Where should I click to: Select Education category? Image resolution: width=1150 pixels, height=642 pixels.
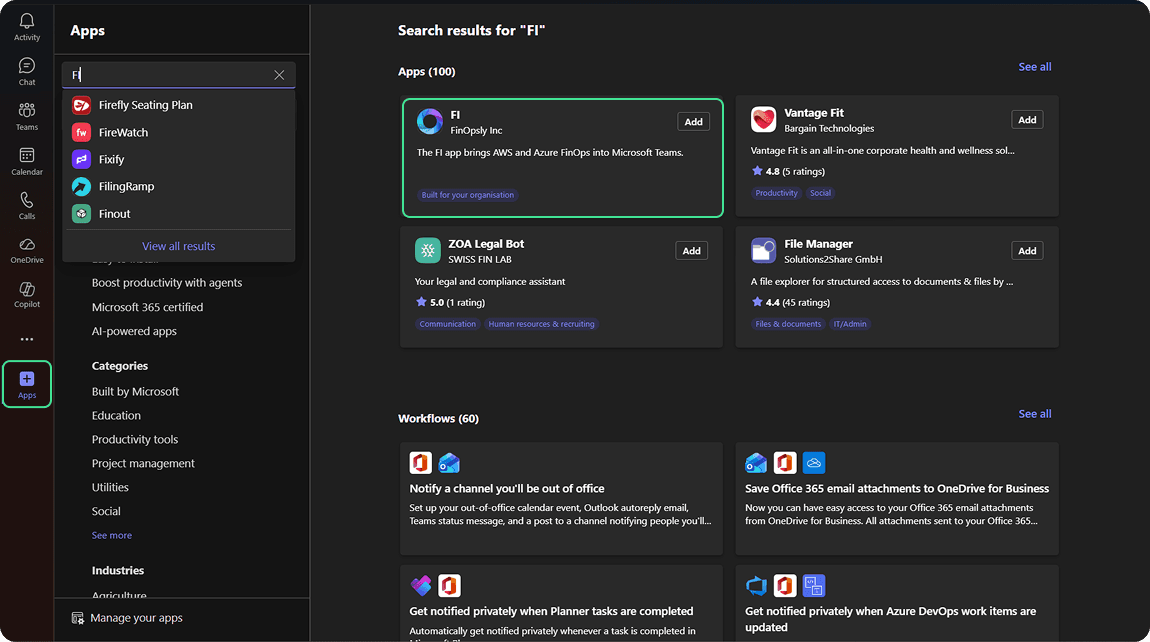(x=116, y=415)
